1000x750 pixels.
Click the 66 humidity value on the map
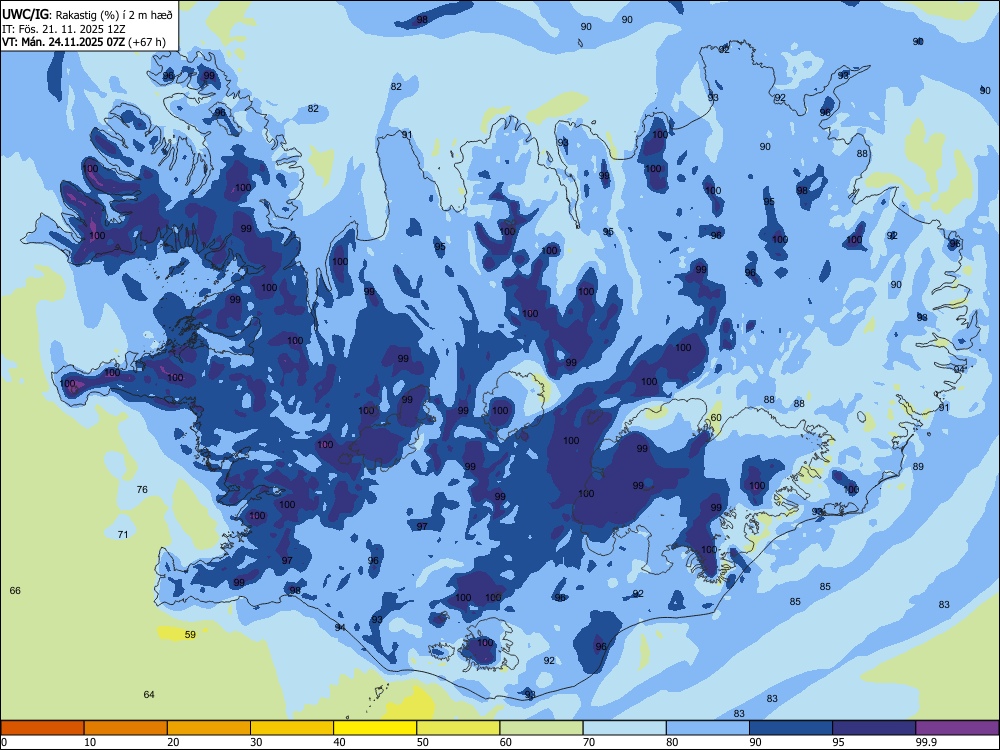(15, 590)
